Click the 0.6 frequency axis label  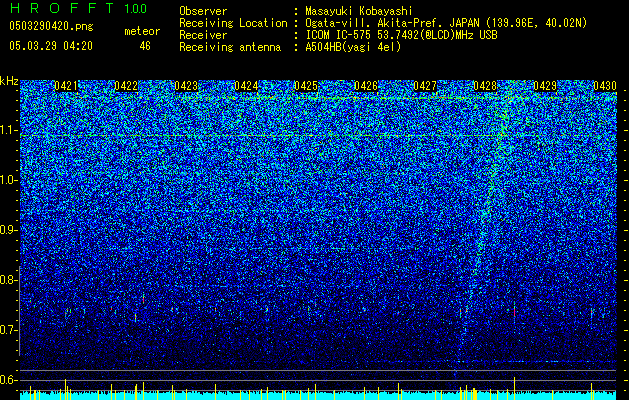pyautogui.click(x=8, y=380)
